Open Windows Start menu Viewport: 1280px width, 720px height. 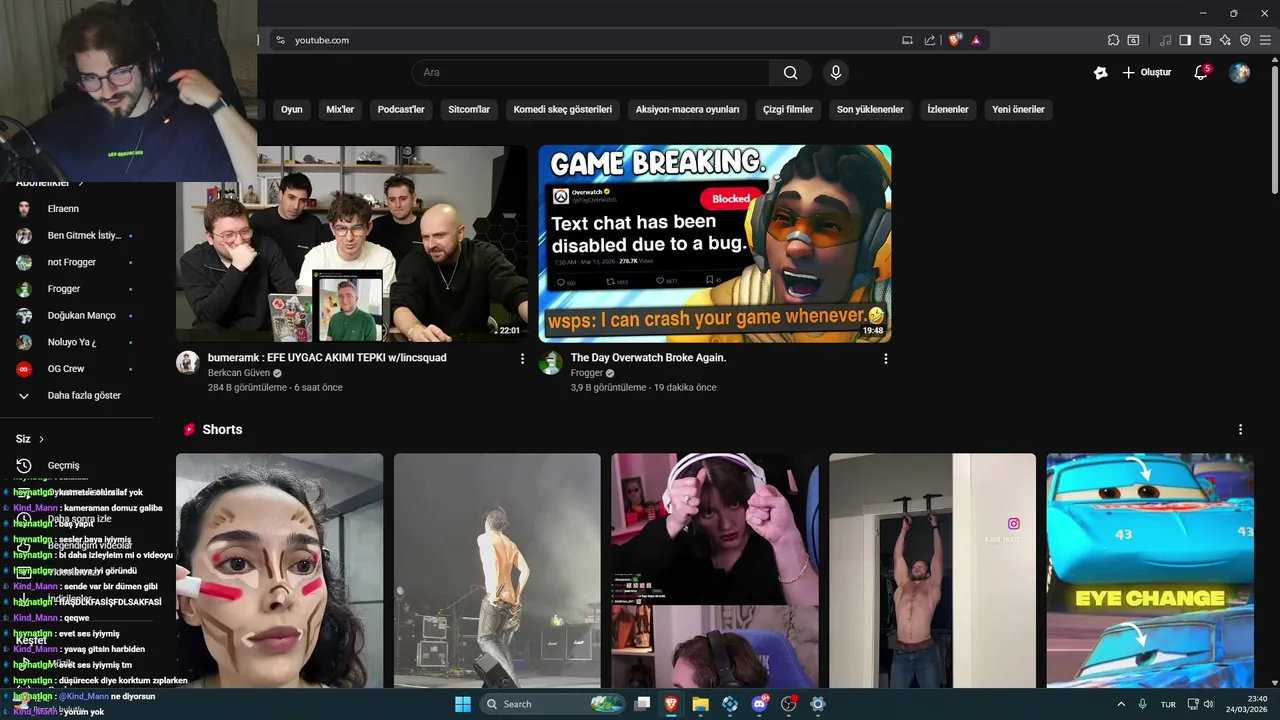coord(463,704)
